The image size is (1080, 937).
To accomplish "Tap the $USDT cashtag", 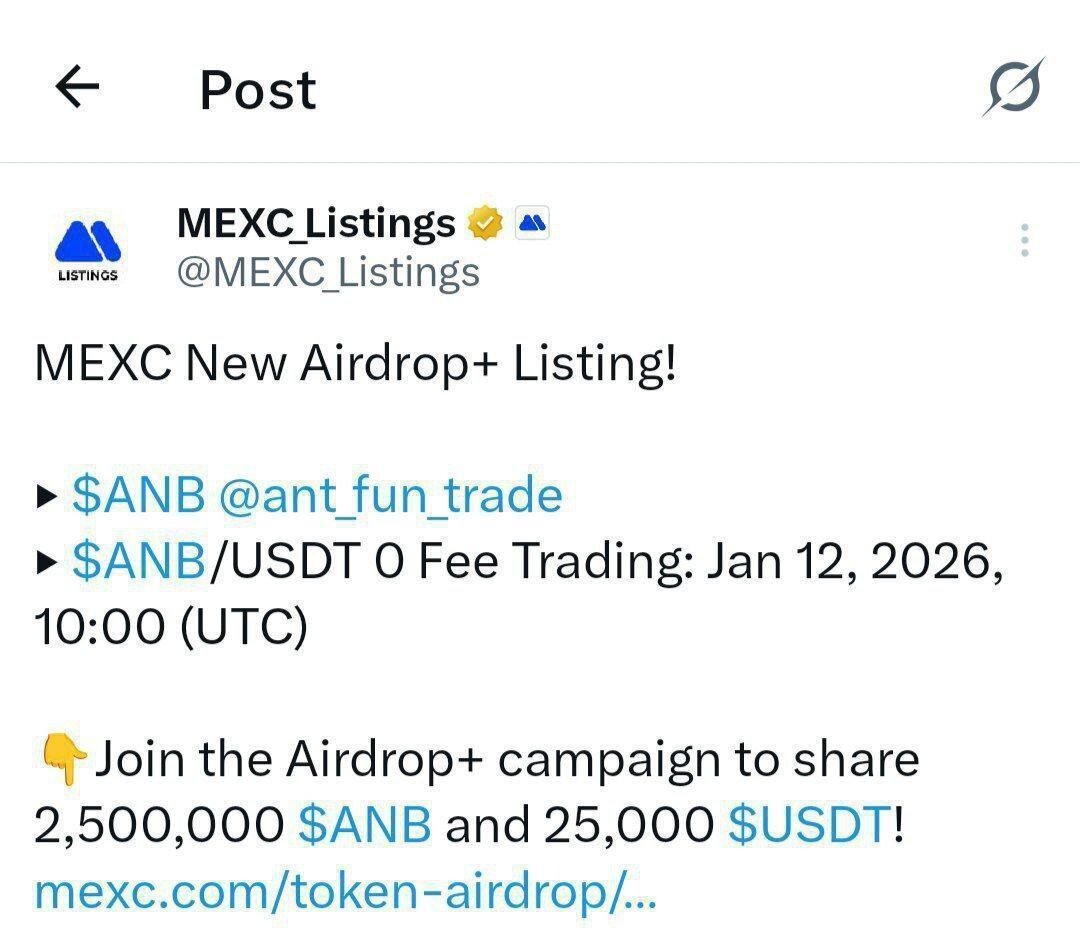I will (807, 825).
